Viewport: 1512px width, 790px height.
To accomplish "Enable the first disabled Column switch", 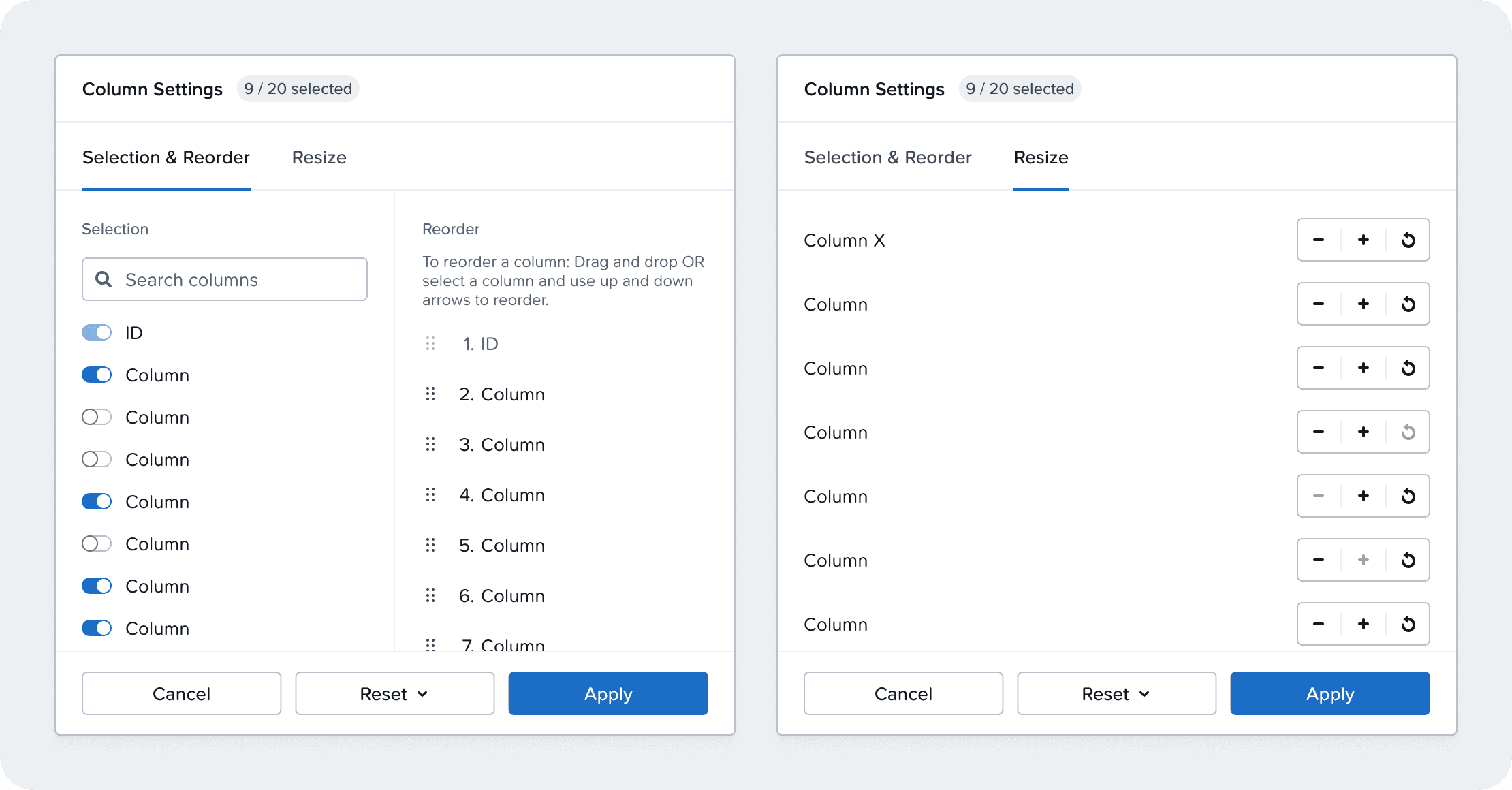I will click(x=97, y=417).
